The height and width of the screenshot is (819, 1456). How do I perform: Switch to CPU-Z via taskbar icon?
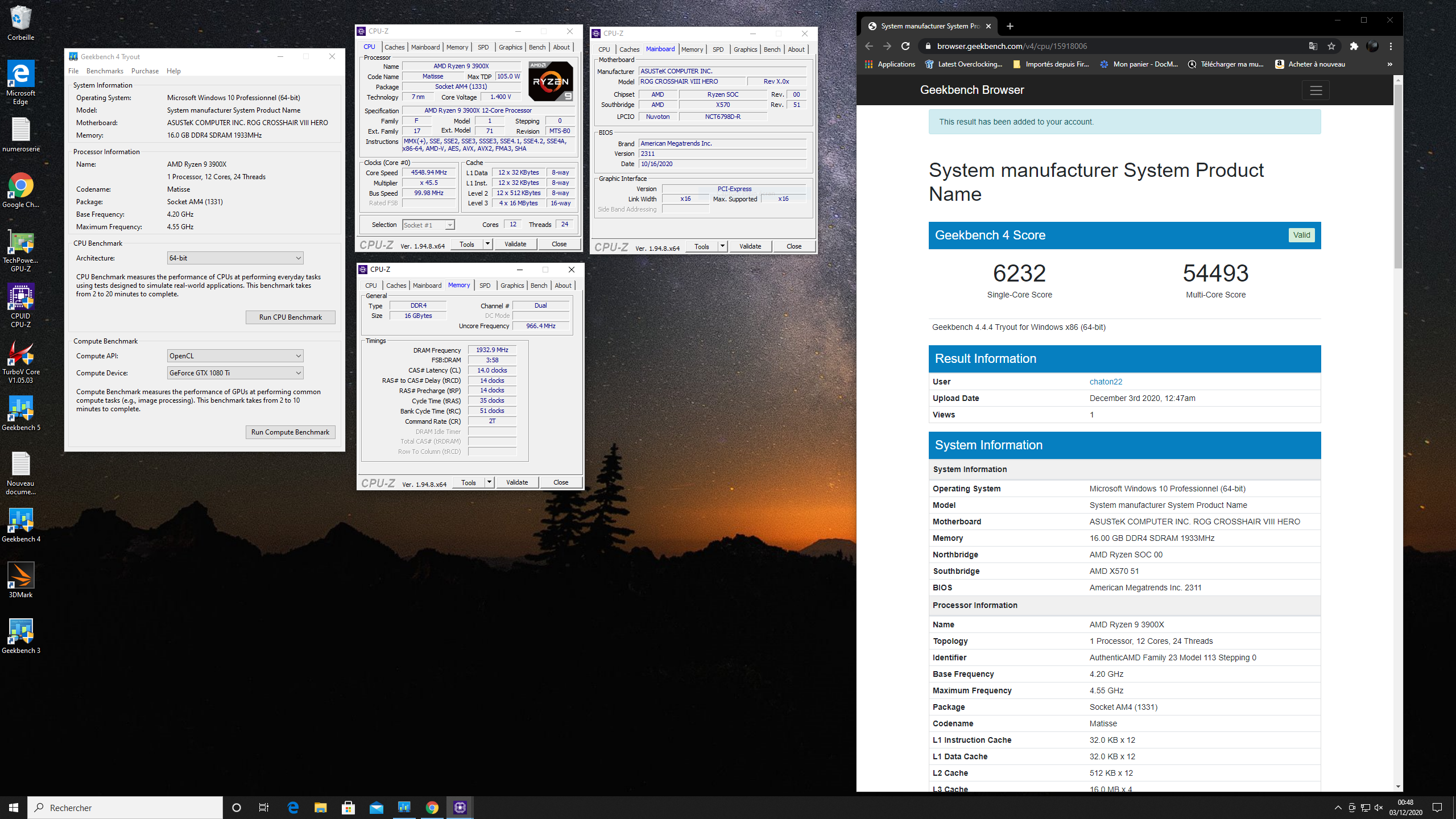click(460, 808)
